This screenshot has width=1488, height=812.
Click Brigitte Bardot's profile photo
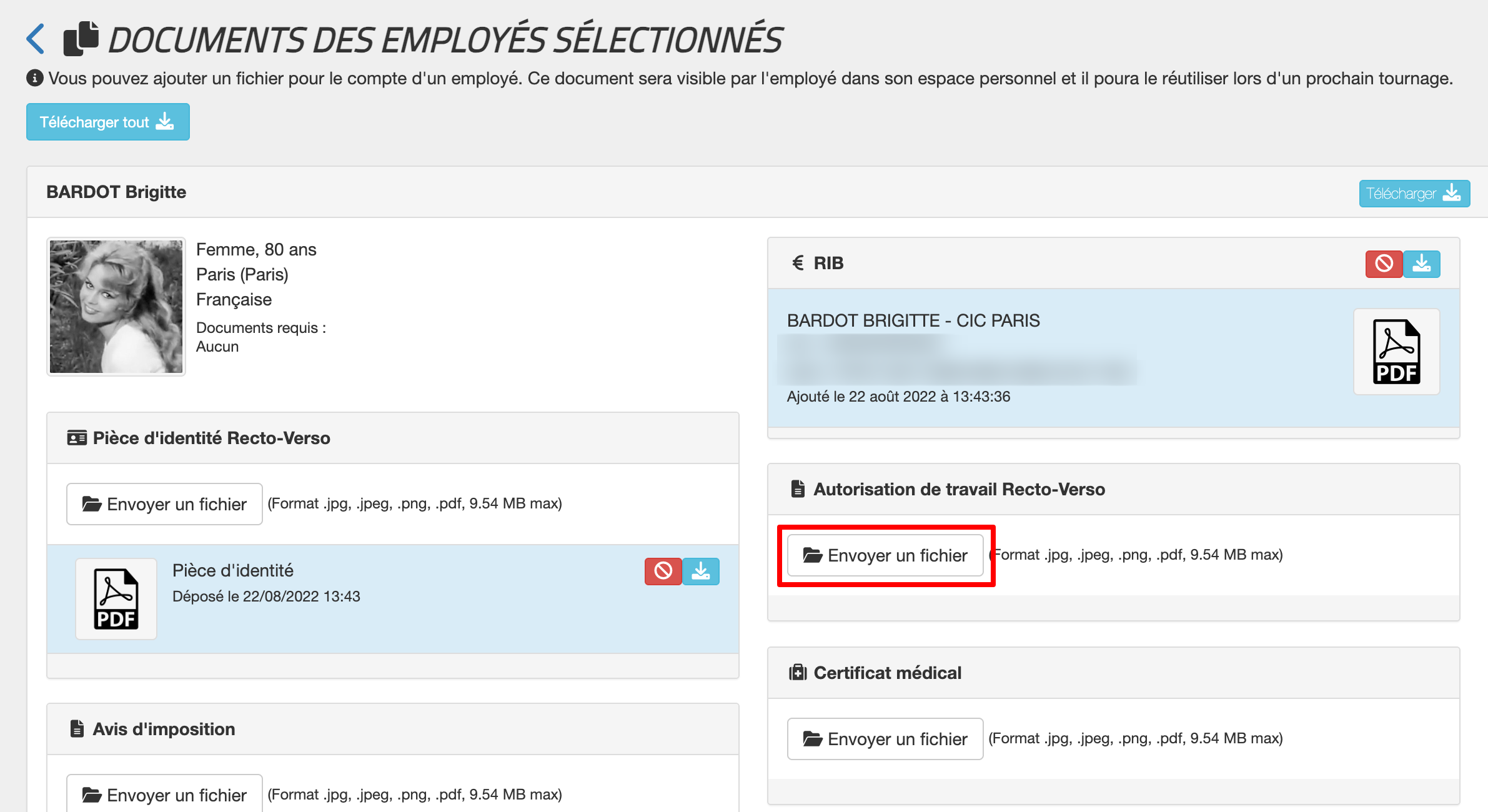pos(116,306)
